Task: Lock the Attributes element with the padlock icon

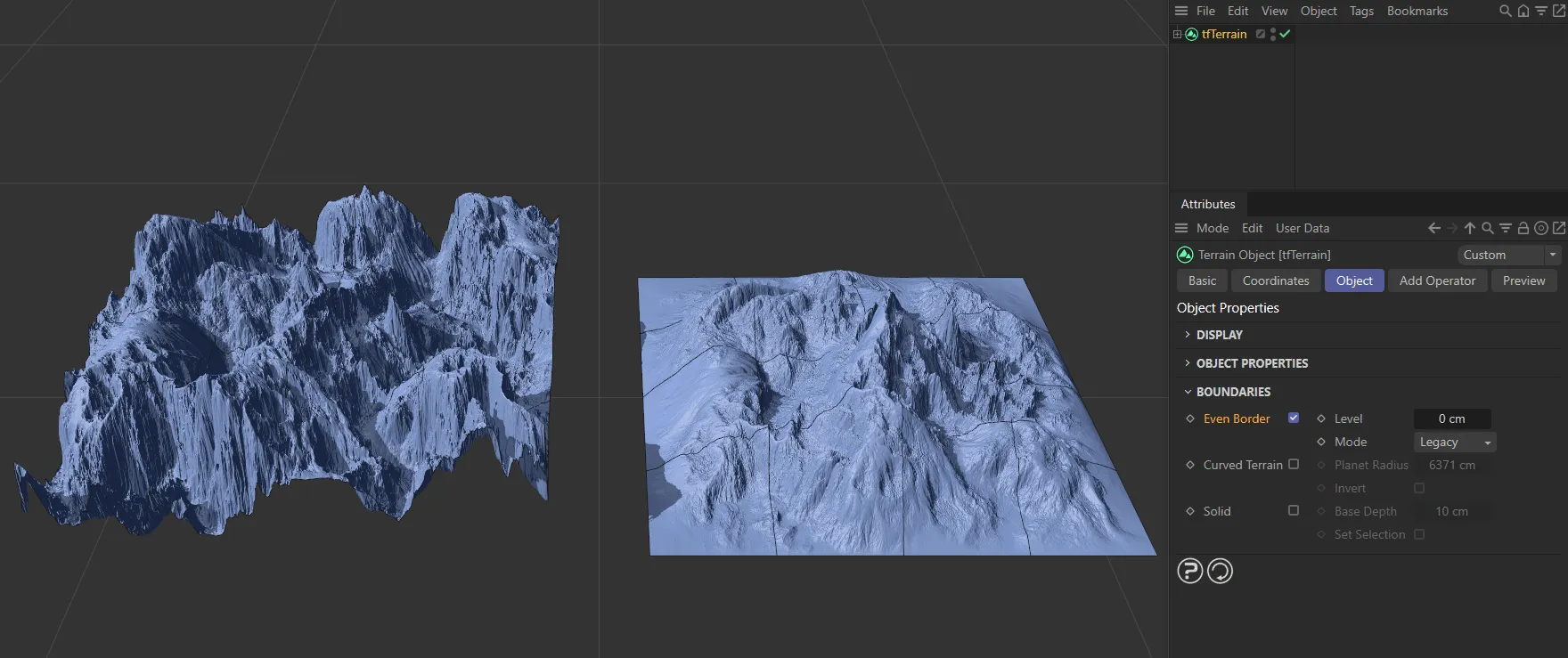Action: coord(1523,228)
